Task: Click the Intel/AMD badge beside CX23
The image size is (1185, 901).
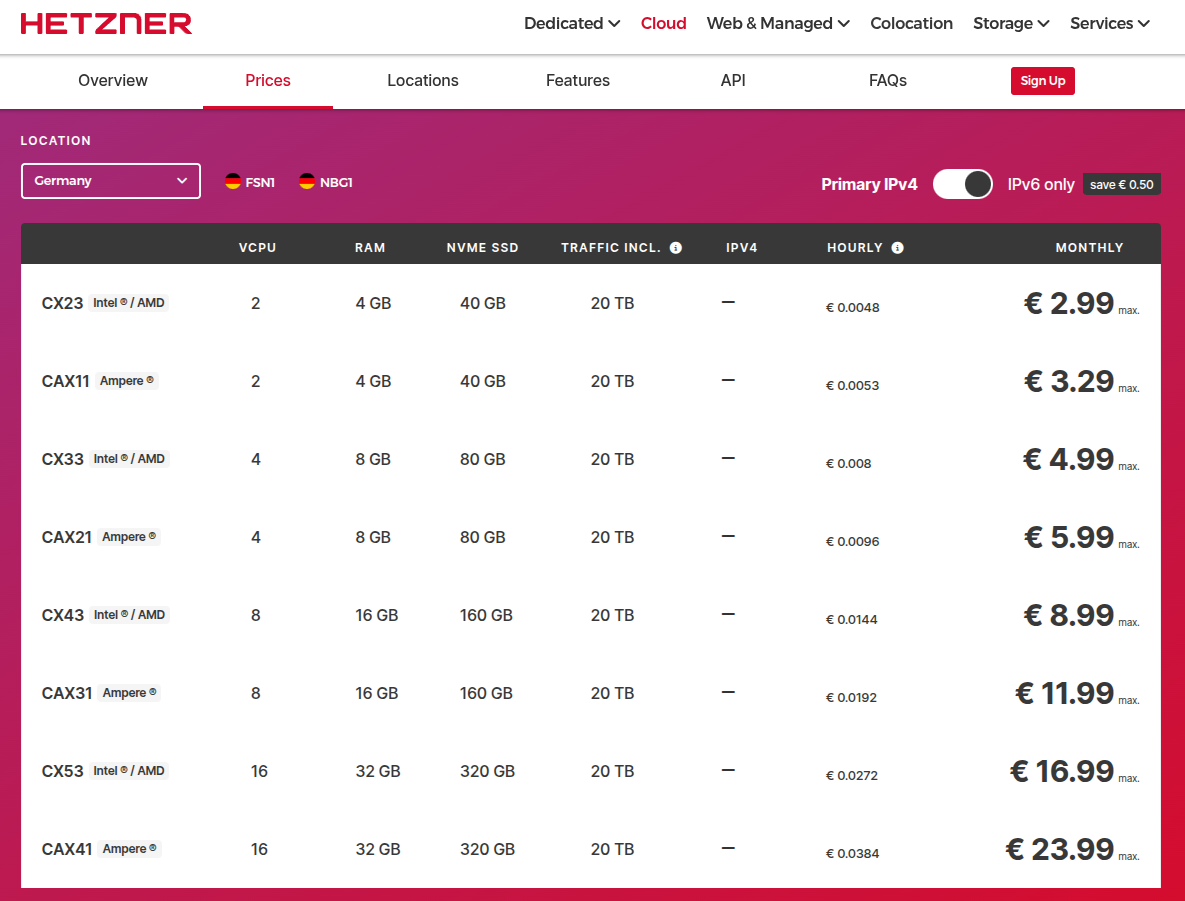Action: 131,302
